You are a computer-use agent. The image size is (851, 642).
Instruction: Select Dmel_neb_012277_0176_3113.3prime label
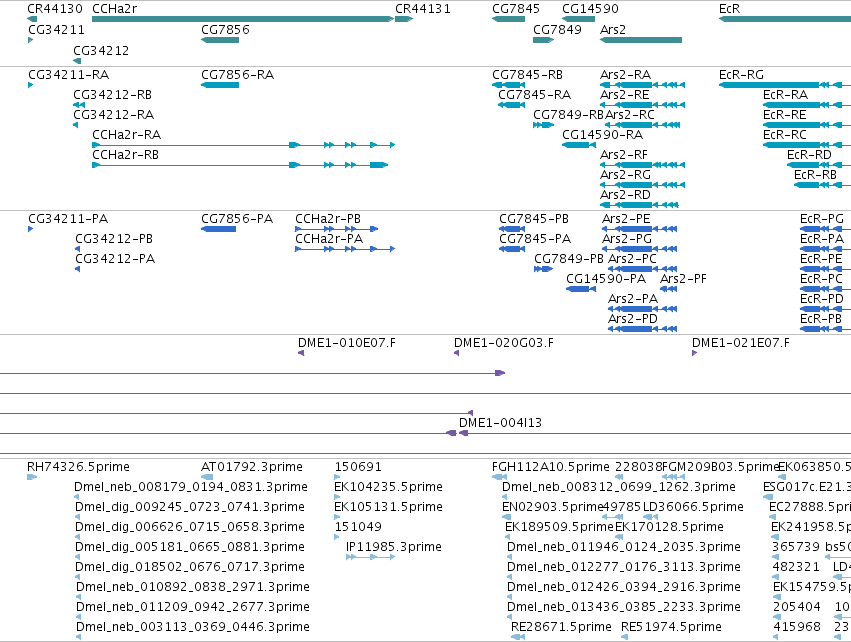click(x=624, y=567)
